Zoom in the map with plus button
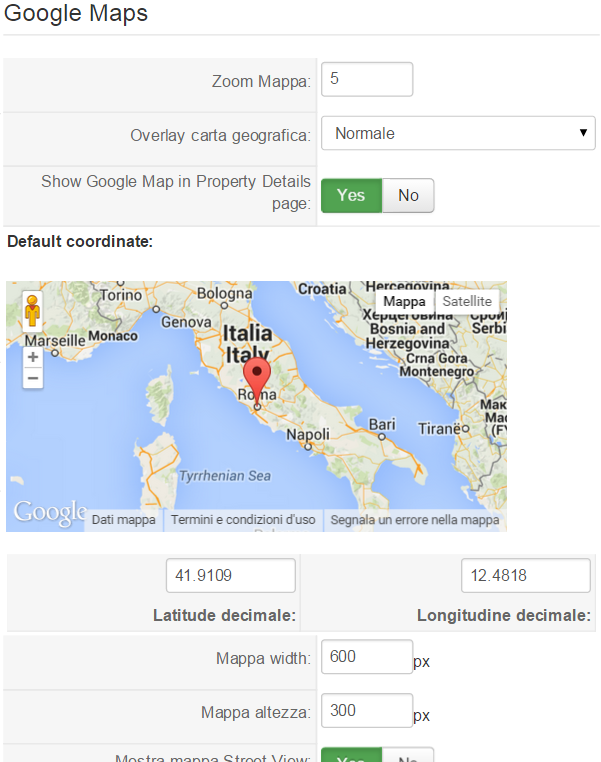Screen dimensions: 601x762 33,357
